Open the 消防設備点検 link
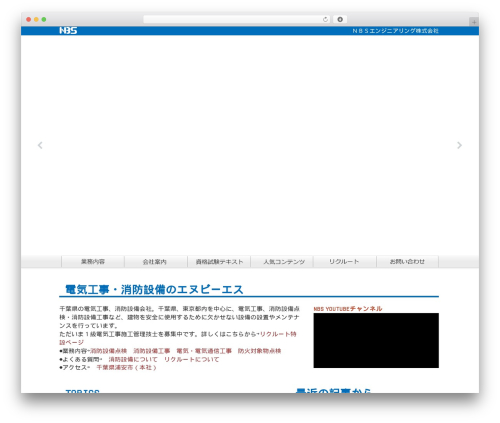The image size is (500, 423). [x=109, y=351]
